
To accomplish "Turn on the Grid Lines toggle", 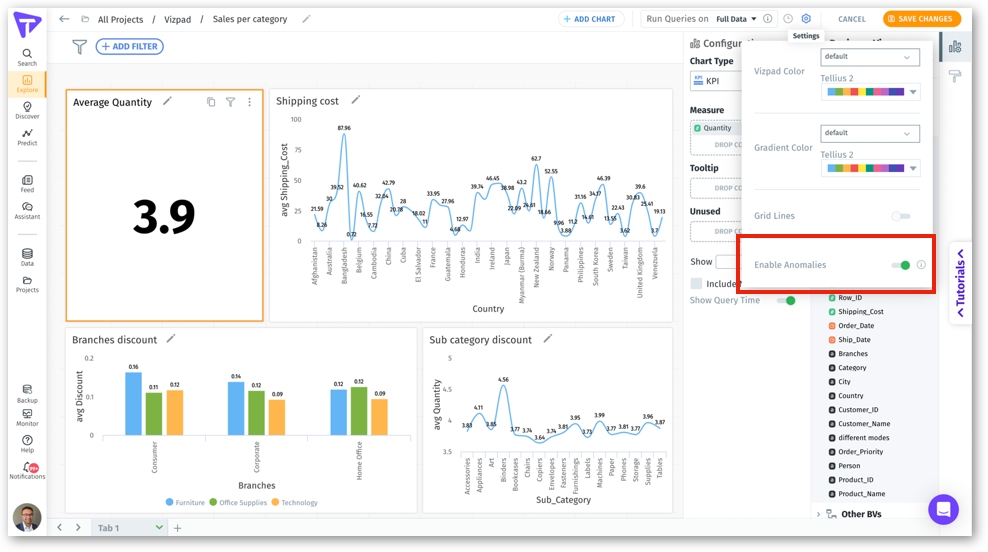I will (901, 216).
